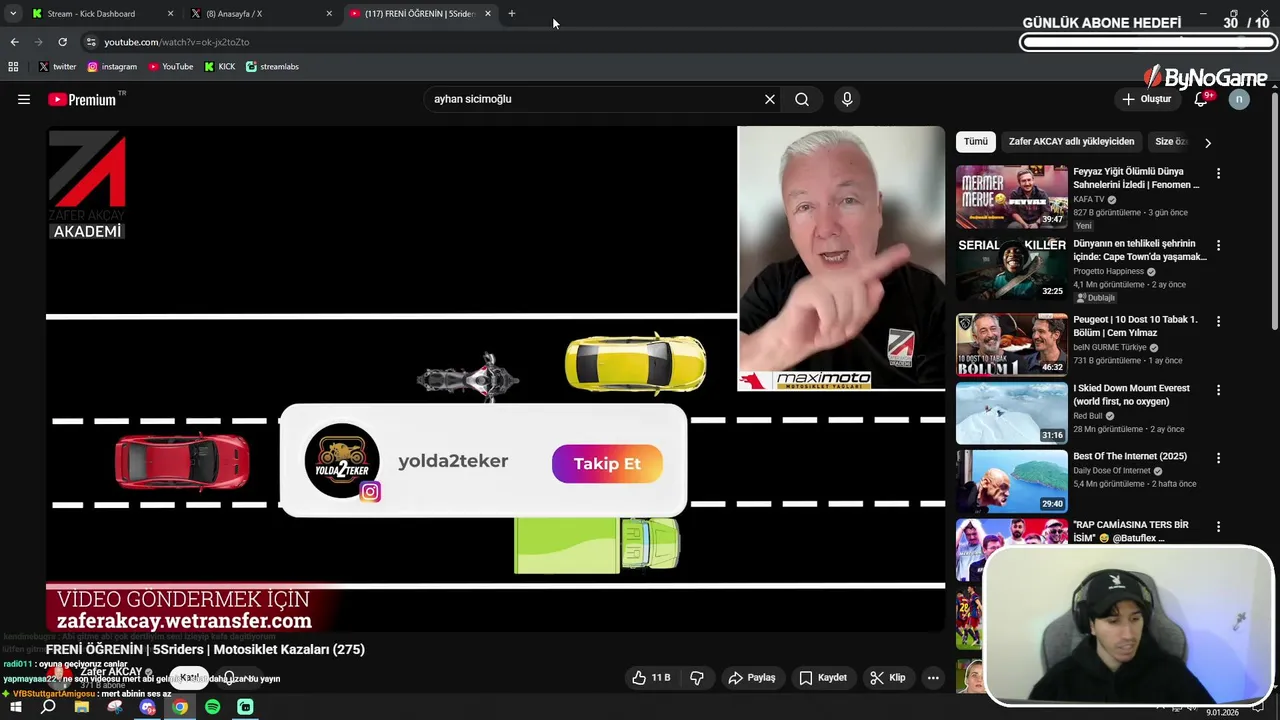
Task: Open the twitter bookmark
Action: 57,67
